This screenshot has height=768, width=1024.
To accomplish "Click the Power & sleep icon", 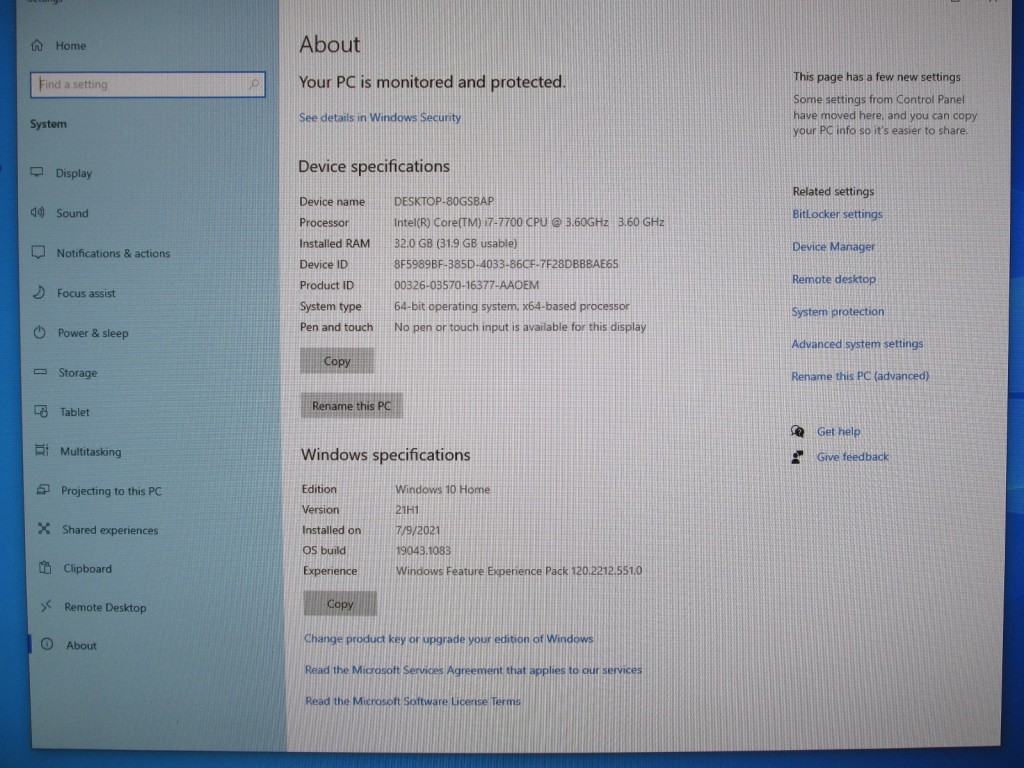I will click(x=40, y=332).
